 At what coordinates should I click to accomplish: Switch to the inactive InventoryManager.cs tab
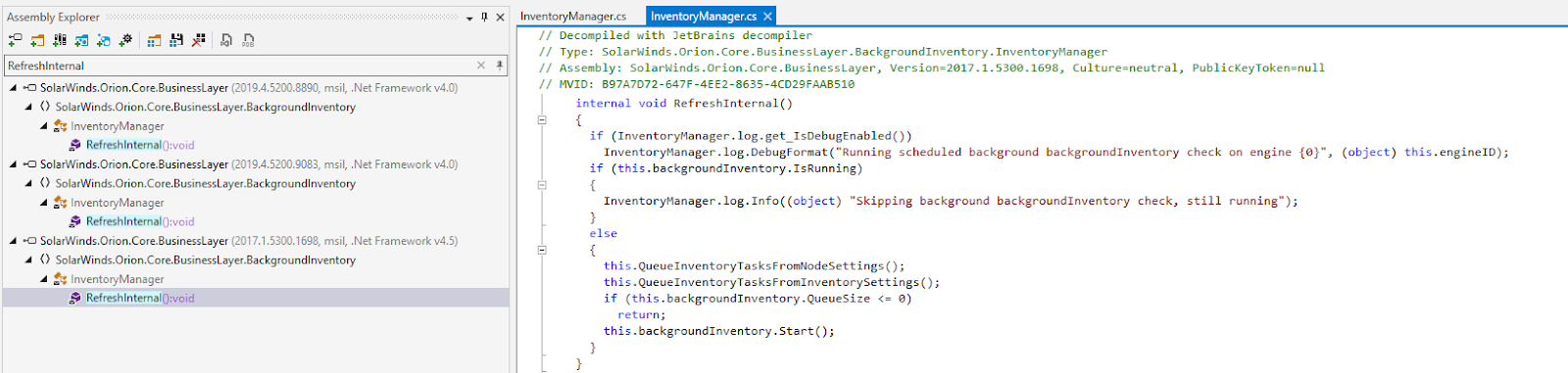[573, 17]
